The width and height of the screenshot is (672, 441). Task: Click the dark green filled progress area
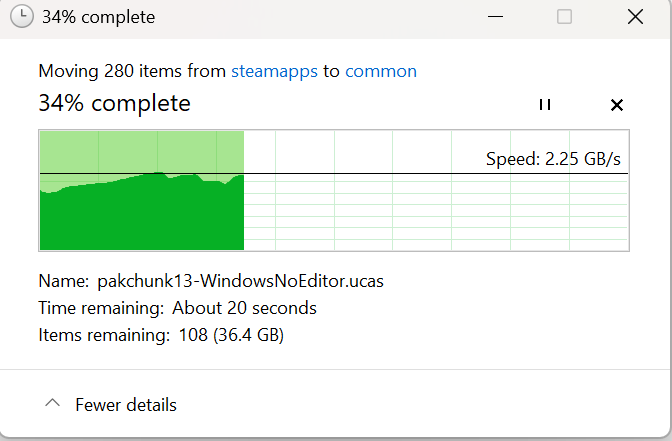coord(141,219)
